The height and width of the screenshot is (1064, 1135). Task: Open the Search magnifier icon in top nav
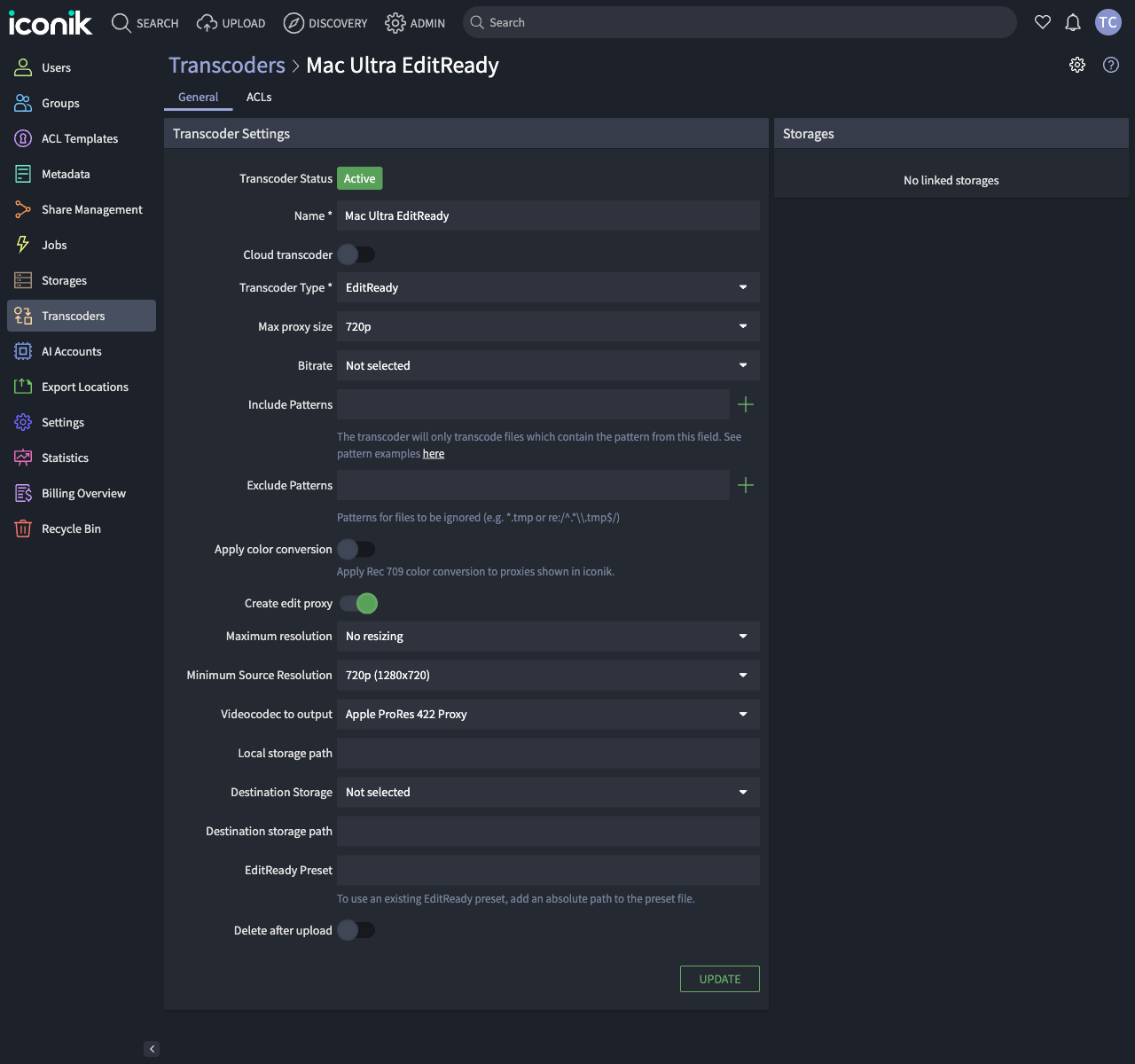tap(121, 23)
